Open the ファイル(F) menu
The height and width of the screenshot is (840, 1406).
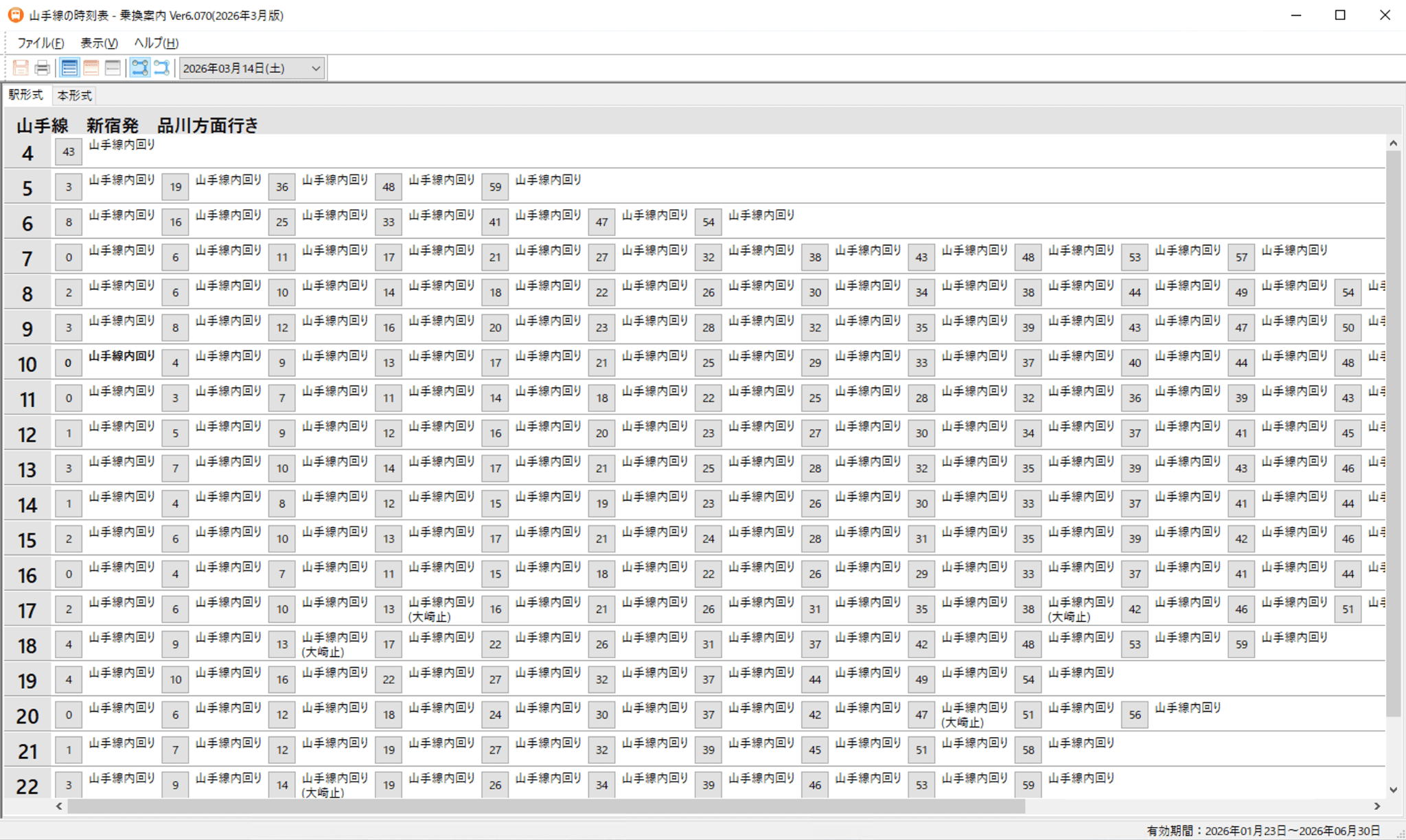[x=41, y=43]
